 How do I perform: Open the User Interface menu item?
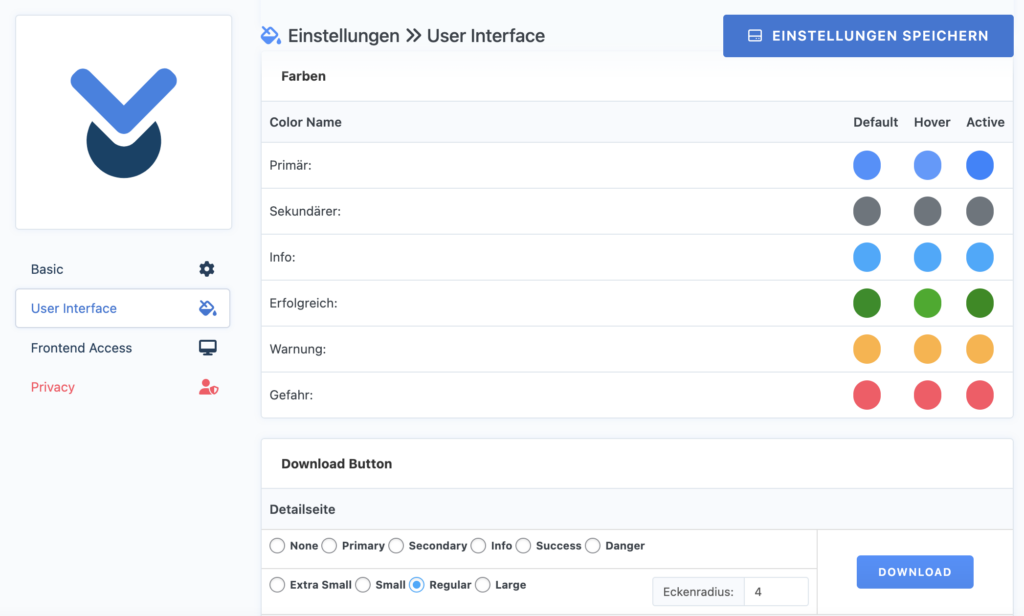123,308
